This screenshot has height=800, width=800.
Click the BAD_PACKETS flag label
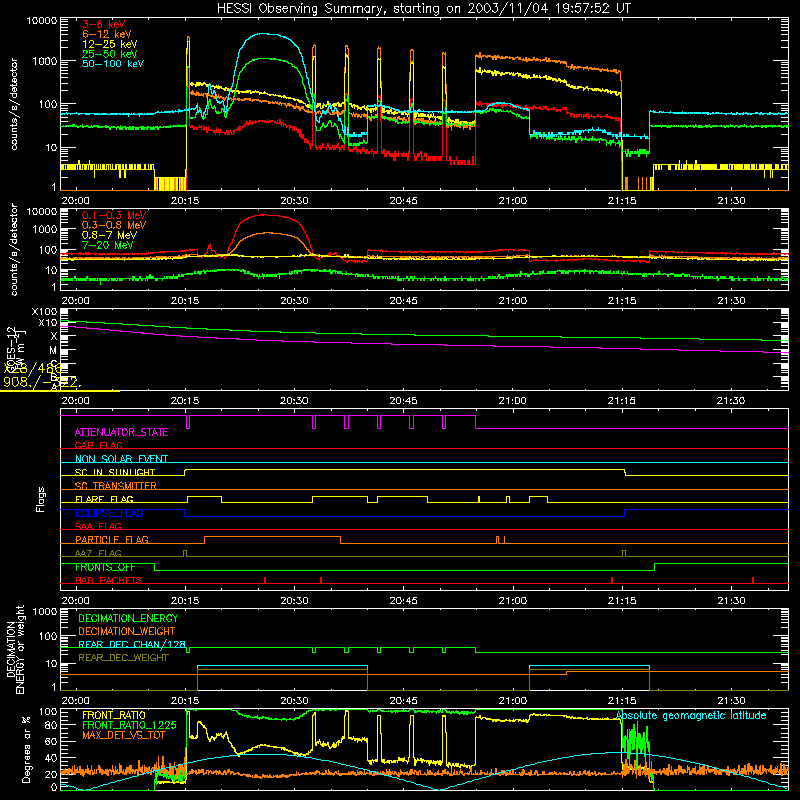coord(109,580)
